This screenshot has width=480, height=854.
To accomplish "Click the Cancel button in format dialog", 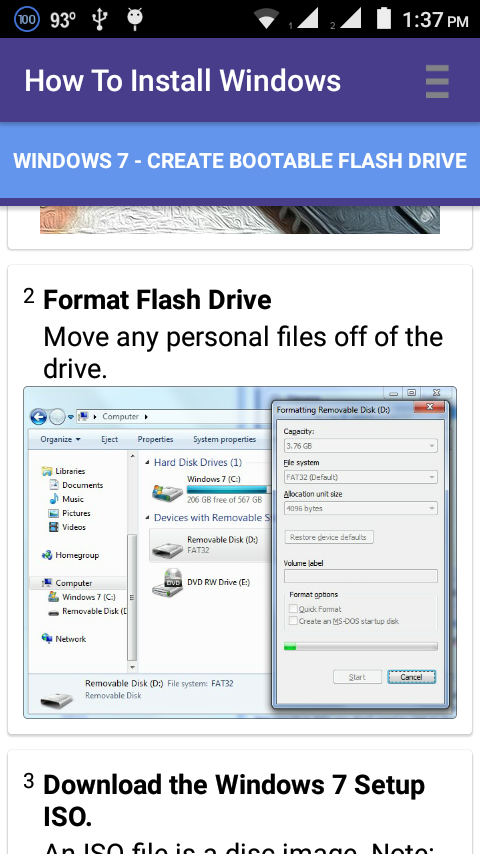I will click(x=411, y=677).
